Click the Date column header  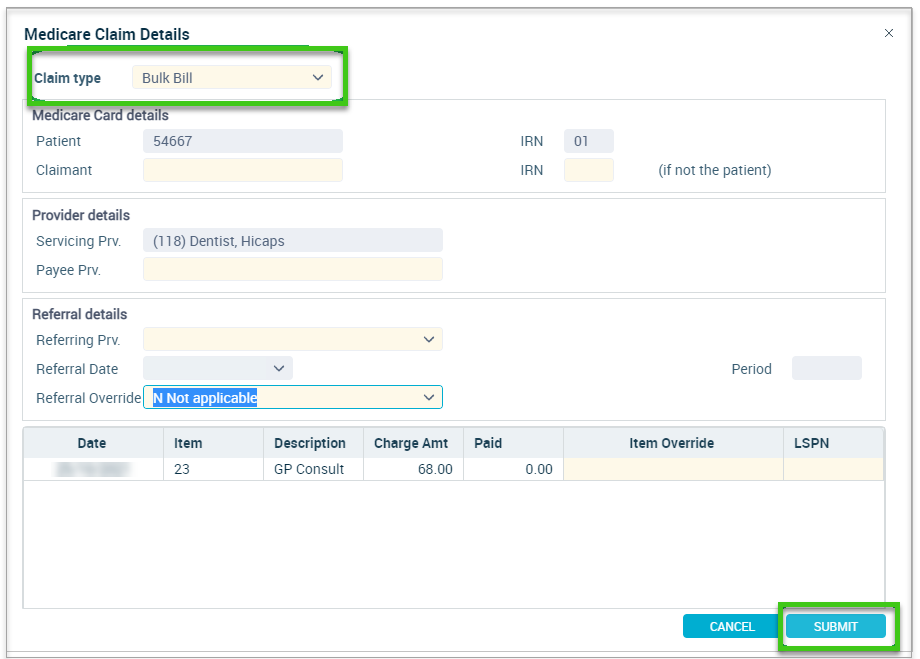pyautogui.click(x=93, y=443)
